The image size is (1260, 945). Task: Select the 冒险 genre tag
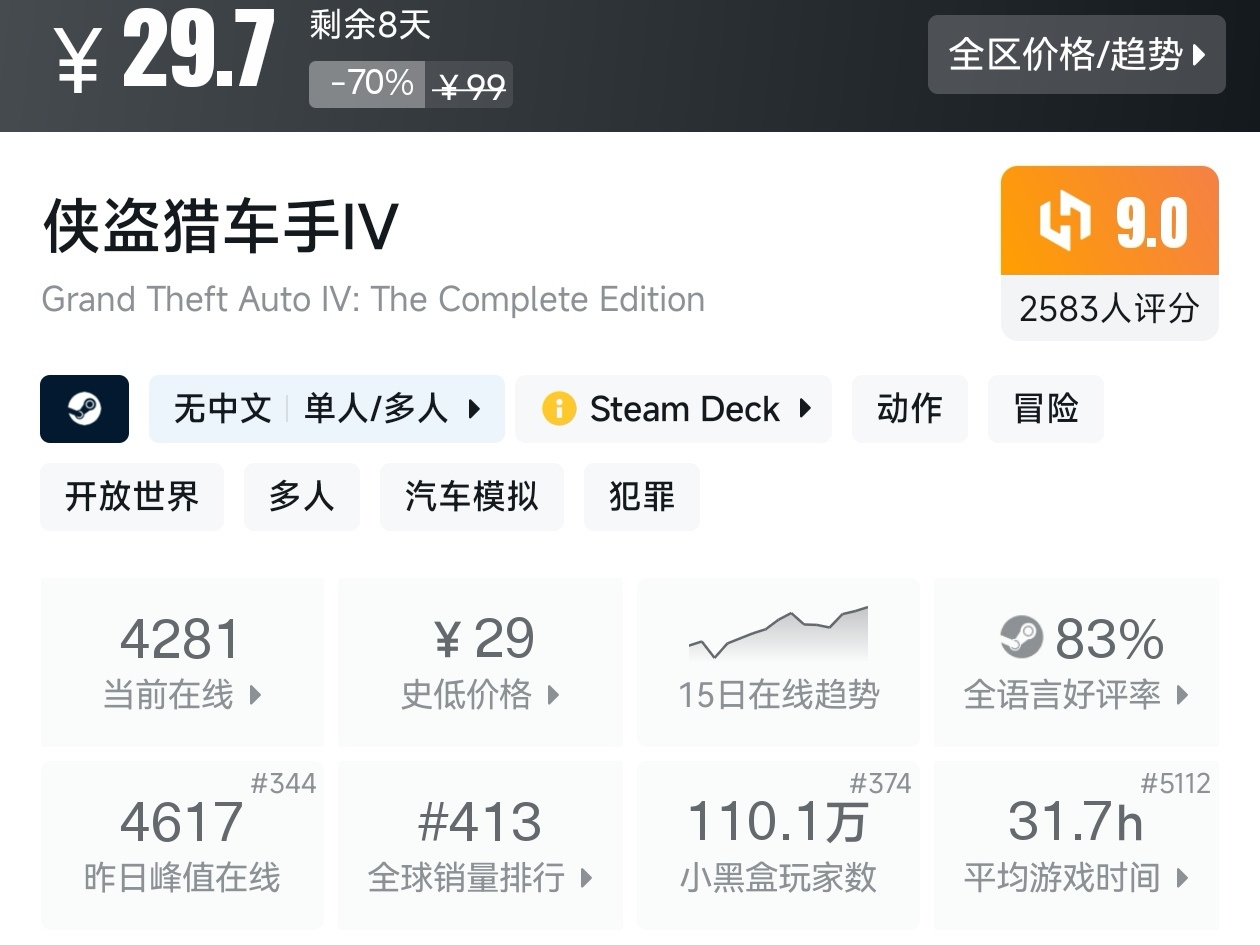tap(1045, 409)
